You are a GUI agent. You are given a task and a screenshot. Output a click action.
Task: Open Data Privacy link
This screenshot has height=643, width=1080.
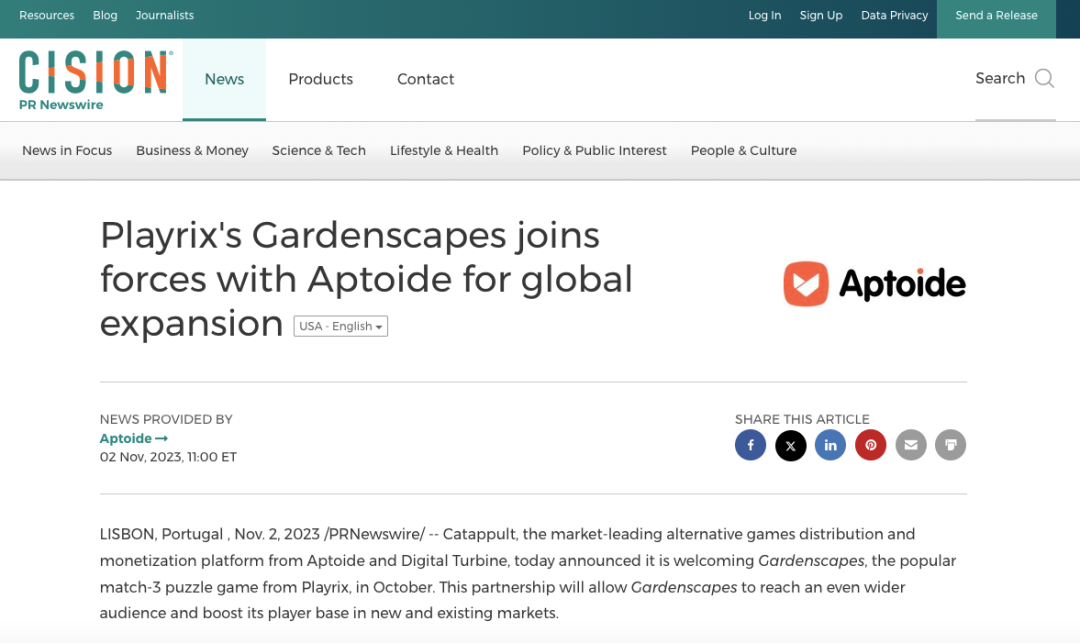point(894,15)
